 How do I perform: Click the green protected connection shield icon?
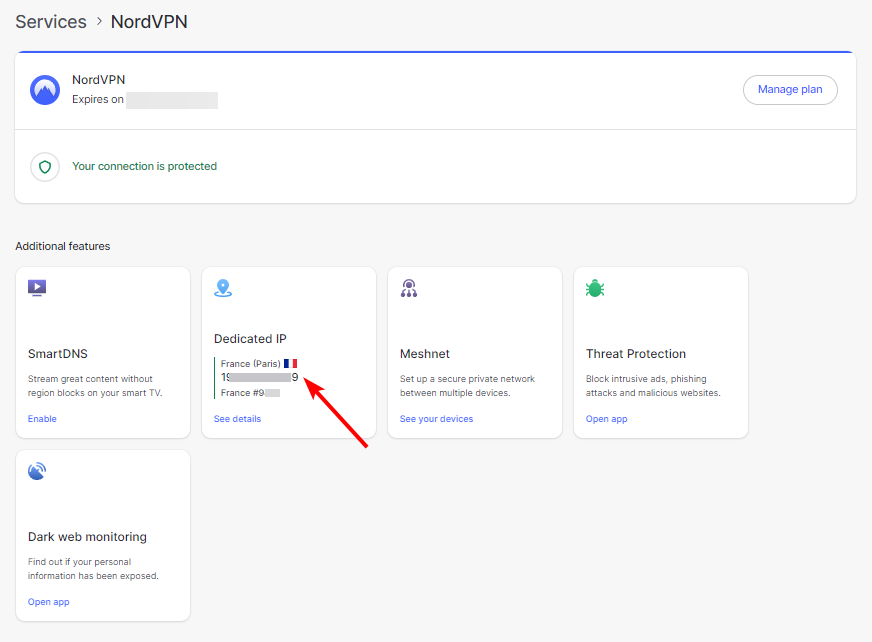(45, 167)
